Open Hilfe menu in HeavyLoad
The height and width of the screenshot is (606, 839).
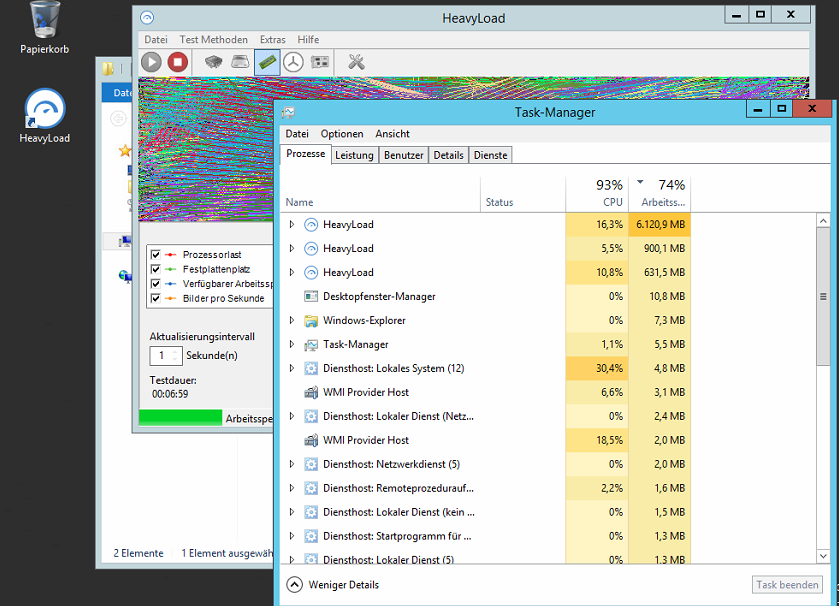308,40
